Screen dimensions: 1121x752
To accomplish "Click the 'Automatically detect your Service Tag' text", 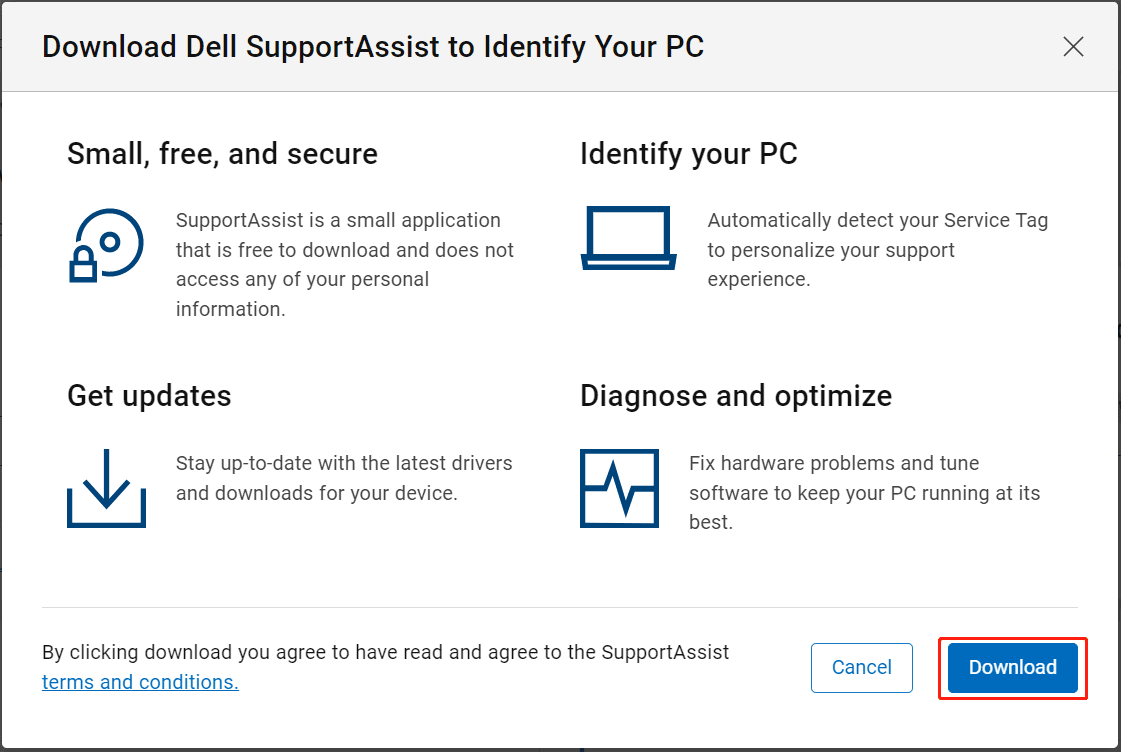I will 876,249.
